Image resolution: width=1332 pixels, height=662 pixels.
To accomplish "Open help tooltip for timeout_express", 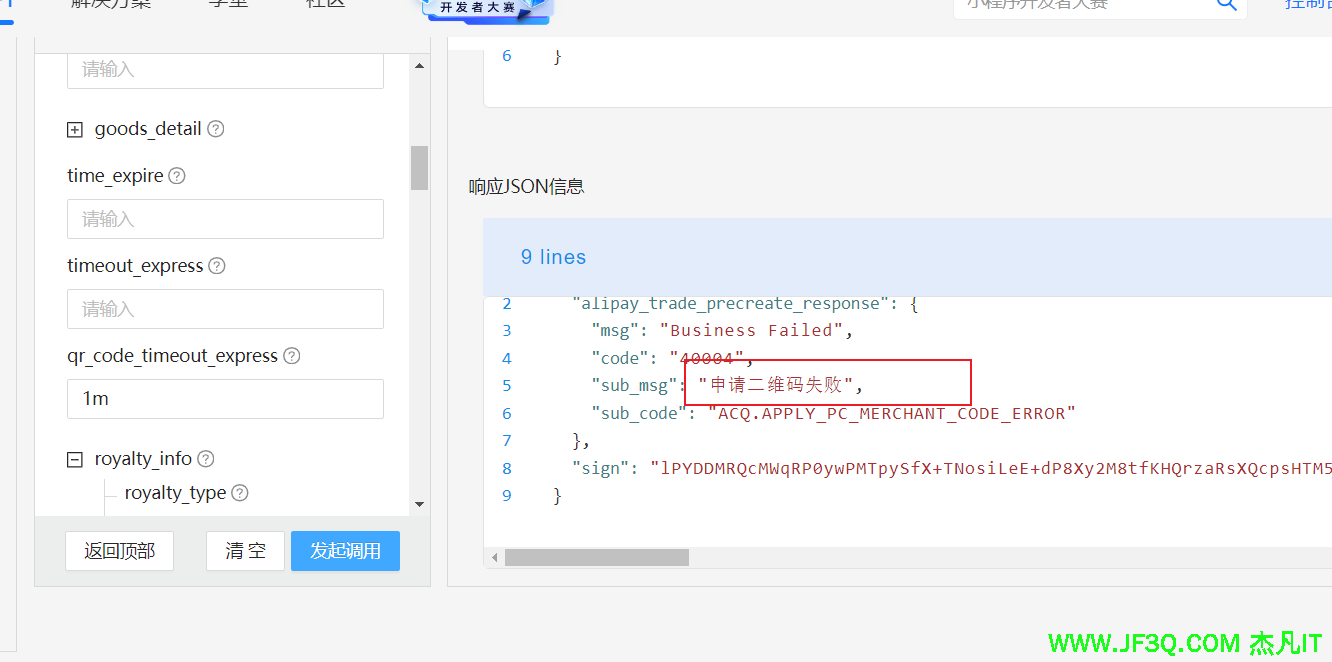I will (x=216, y=266).
